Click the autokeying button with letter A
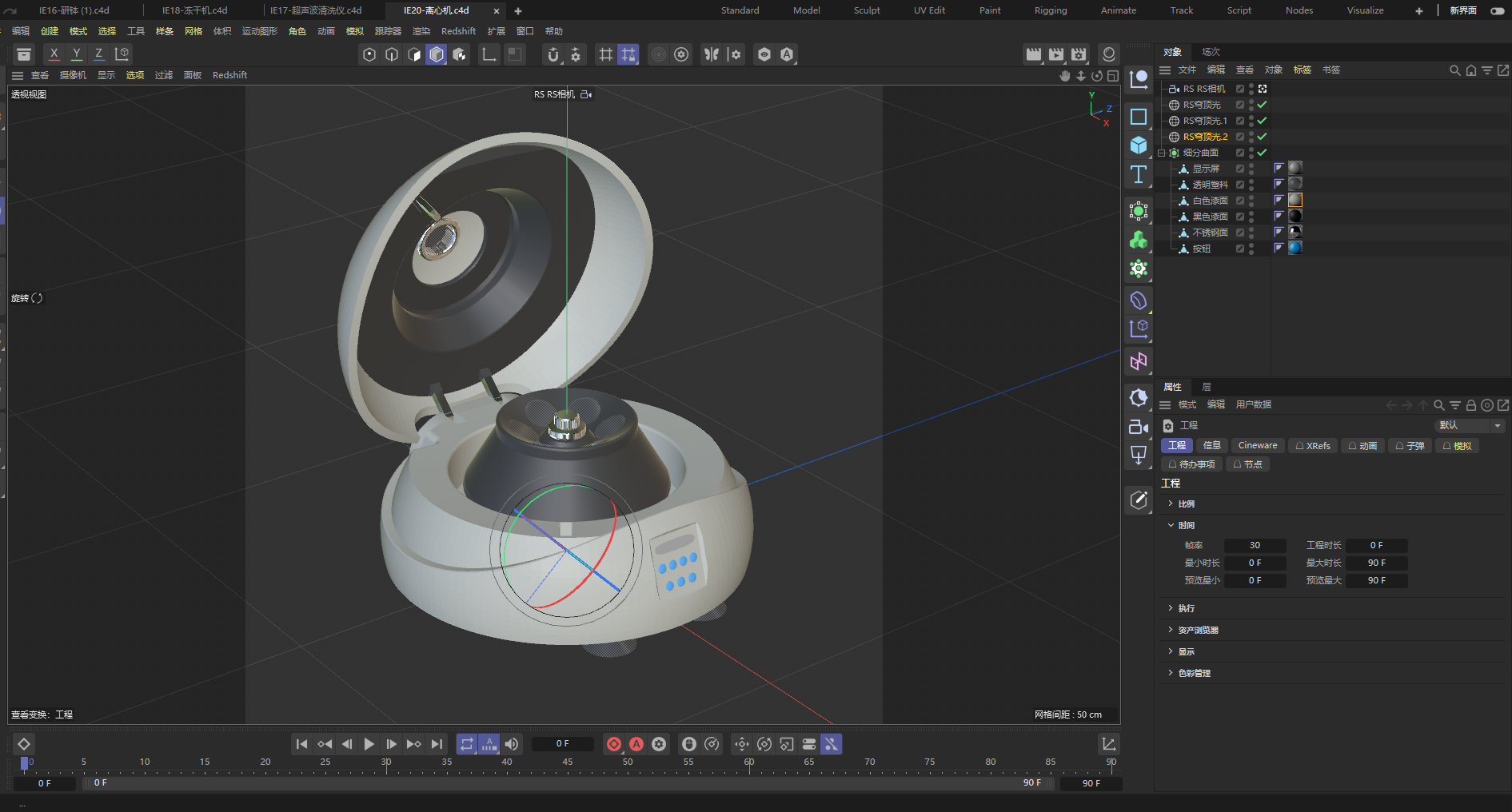The height and width of the screenshot is (812, 1512). click(x=636, y=744)
